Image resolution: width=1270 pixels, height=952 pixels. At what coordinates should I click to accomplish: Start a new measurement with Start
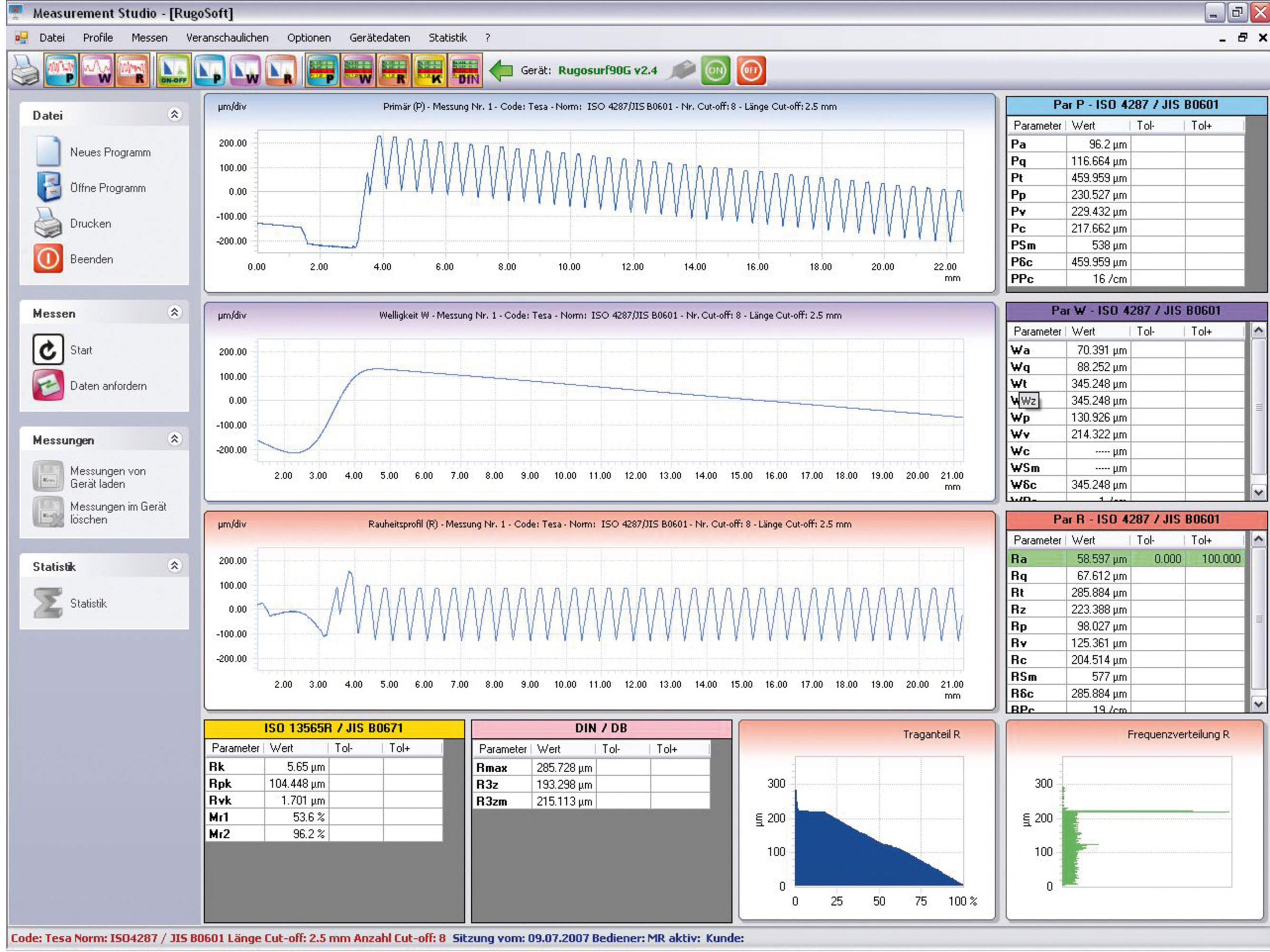tap(80, 349)
